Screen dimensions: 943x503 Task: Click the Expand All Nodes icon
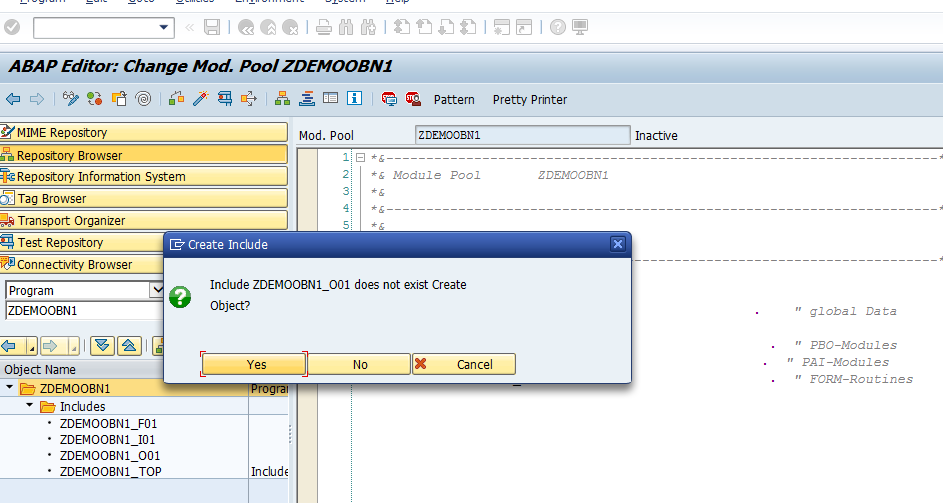102,346
